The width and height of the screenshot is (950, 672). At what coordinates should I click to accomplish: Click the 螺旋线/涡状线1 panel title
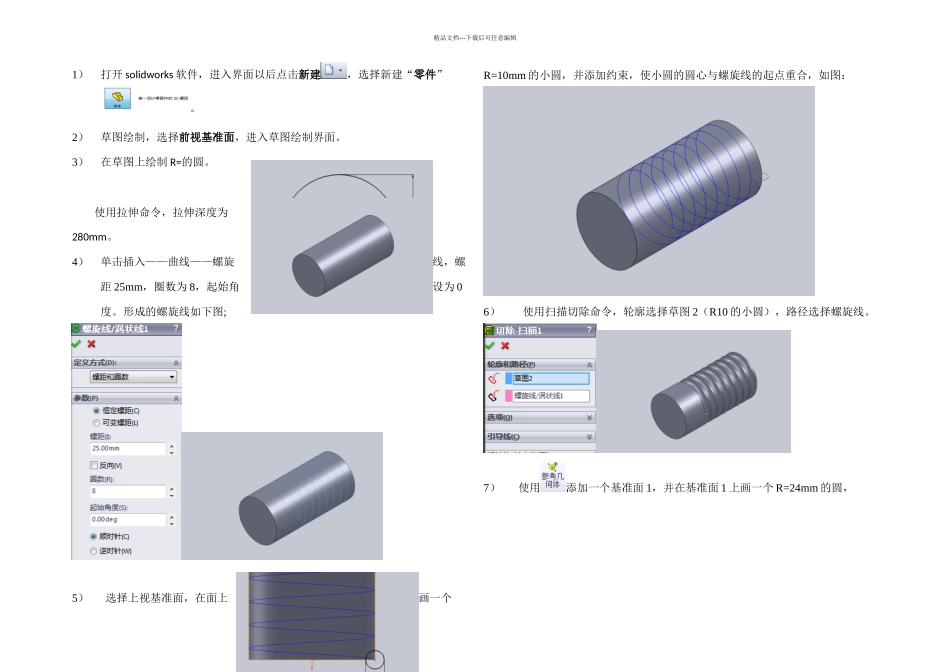[115, 328]
